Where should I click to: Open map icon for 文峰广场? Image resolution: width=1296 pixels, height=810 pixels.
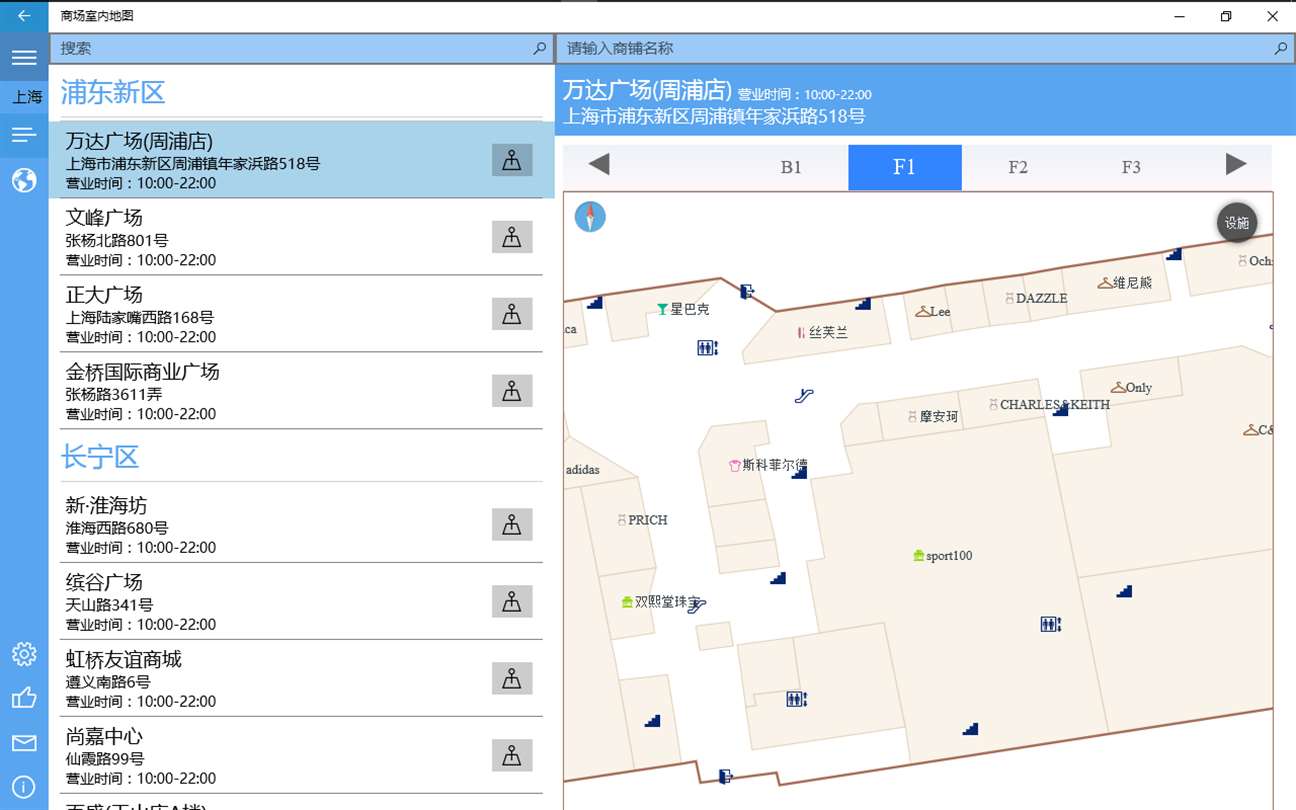coord(512,237)
